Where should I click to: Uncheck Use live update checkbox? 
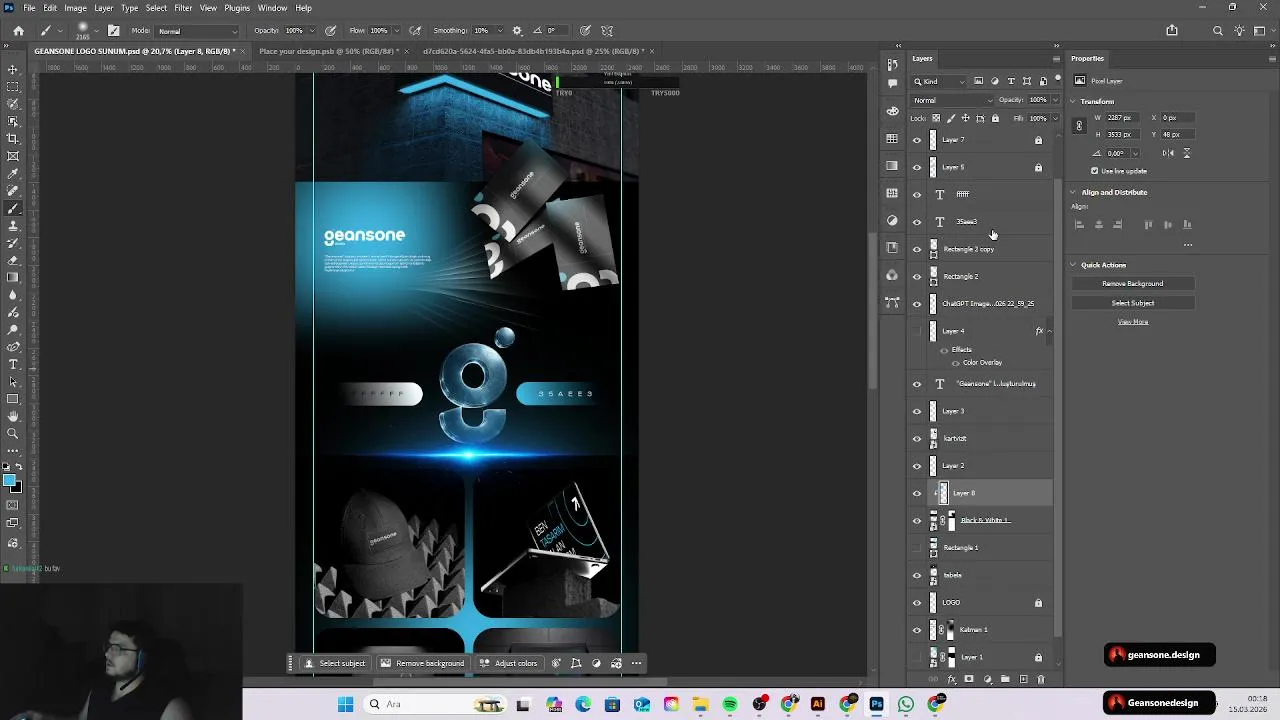point(1095,171)
